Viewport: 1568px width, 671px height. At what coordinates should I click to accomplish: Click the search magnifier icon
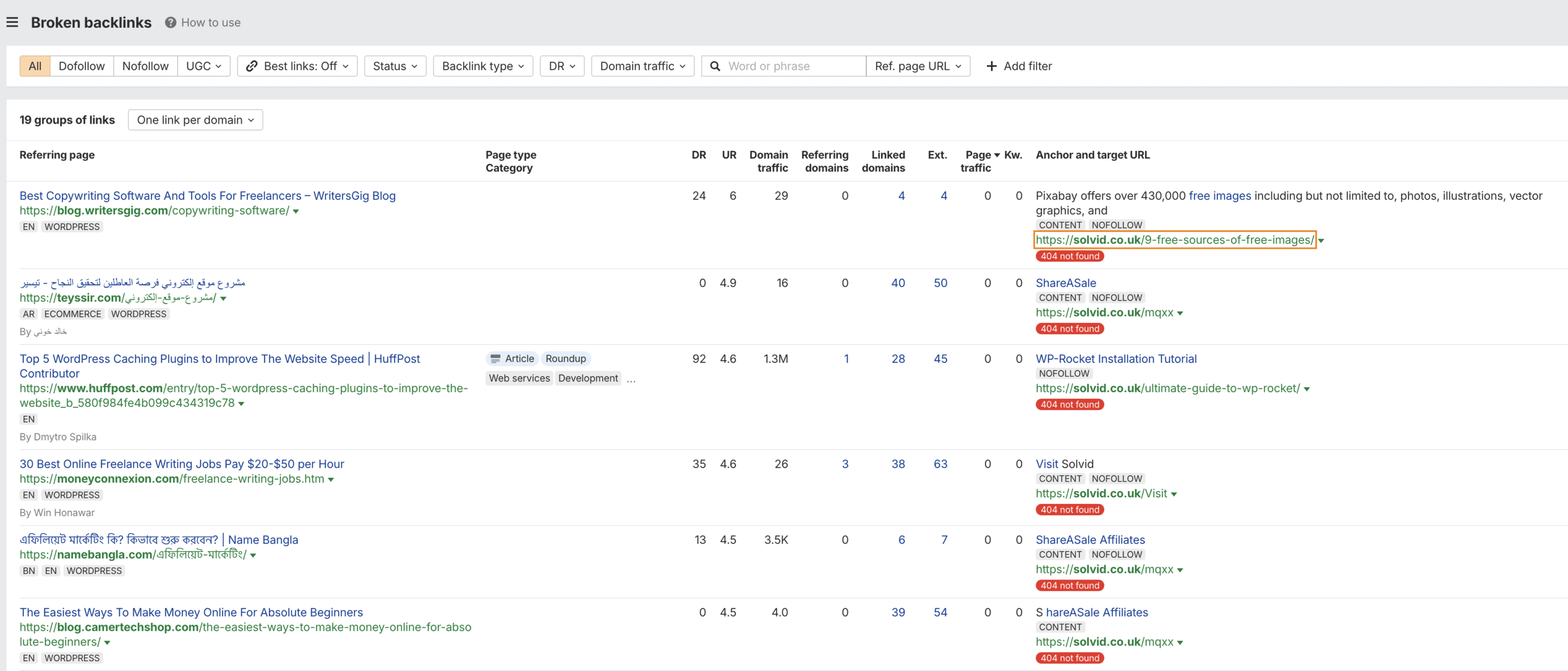tap(715, 66)
